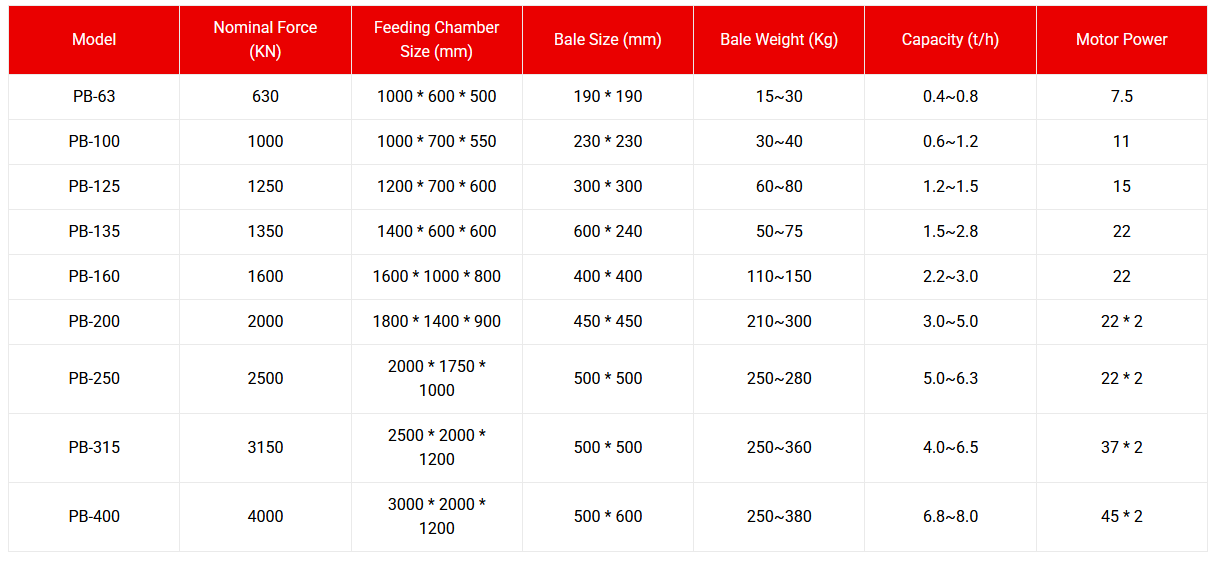Click the PB-315 model cell
Image resolution: width=1221 pixels, height=573 pixels.
click(x=94, y=448)
